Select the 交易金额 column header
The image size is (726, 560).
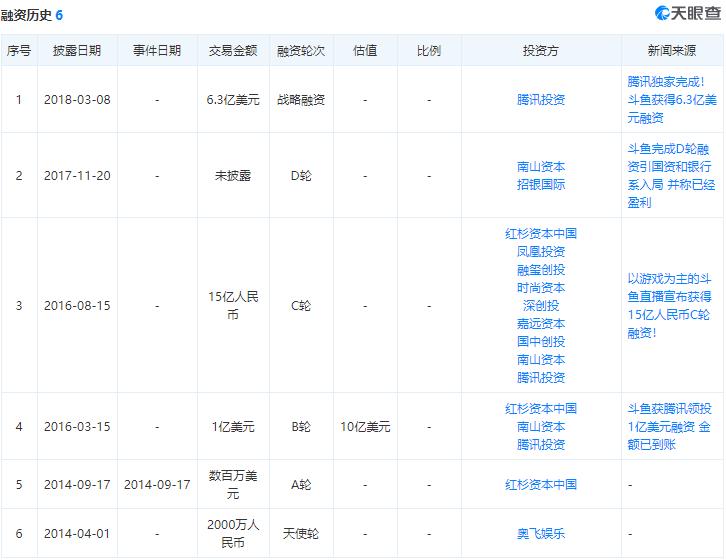click(x=233, y=50)
